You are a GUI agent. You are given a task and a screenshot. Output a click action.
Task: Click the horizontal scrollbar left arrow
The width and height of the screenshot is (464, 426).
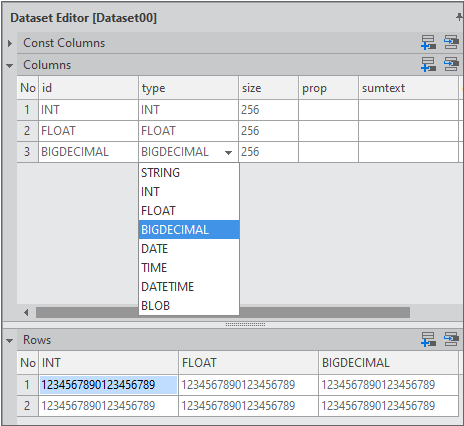coord(26,312)
